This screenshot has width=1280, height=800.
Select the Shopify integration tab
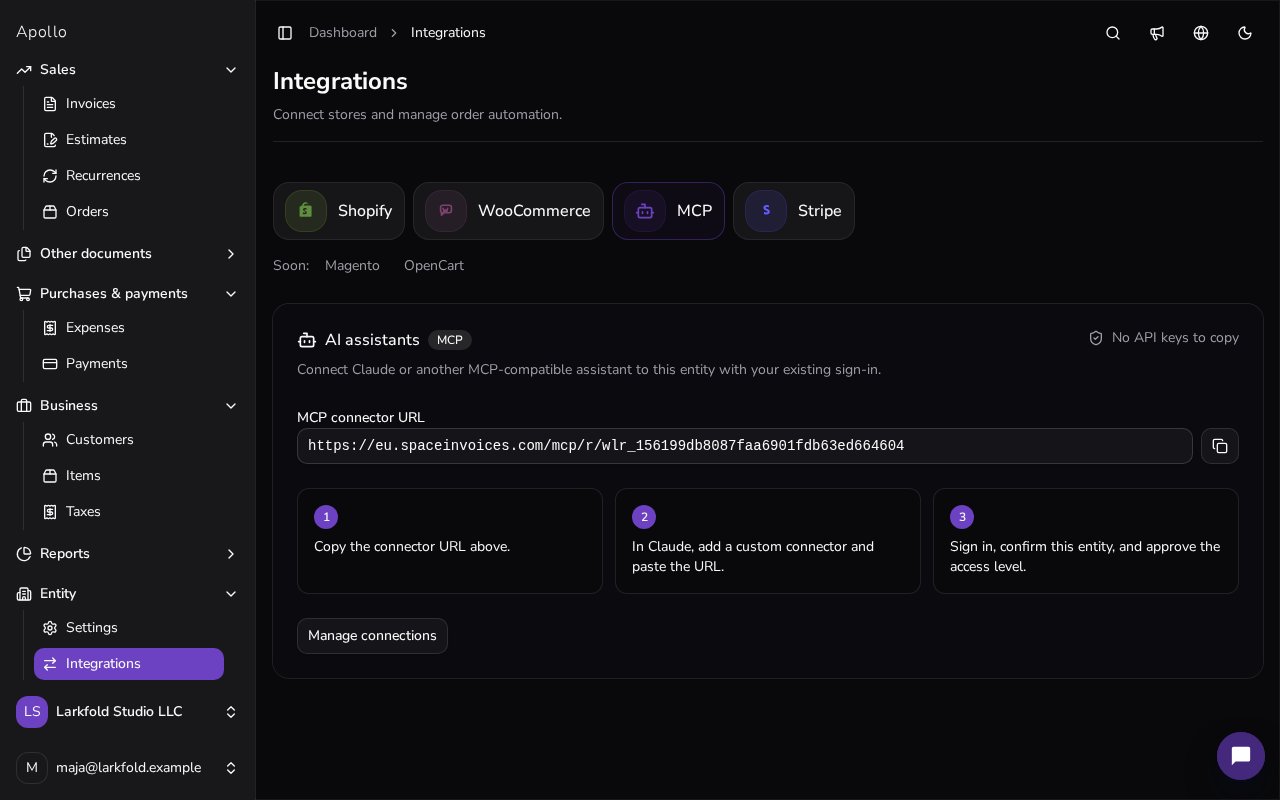point(339,211)
